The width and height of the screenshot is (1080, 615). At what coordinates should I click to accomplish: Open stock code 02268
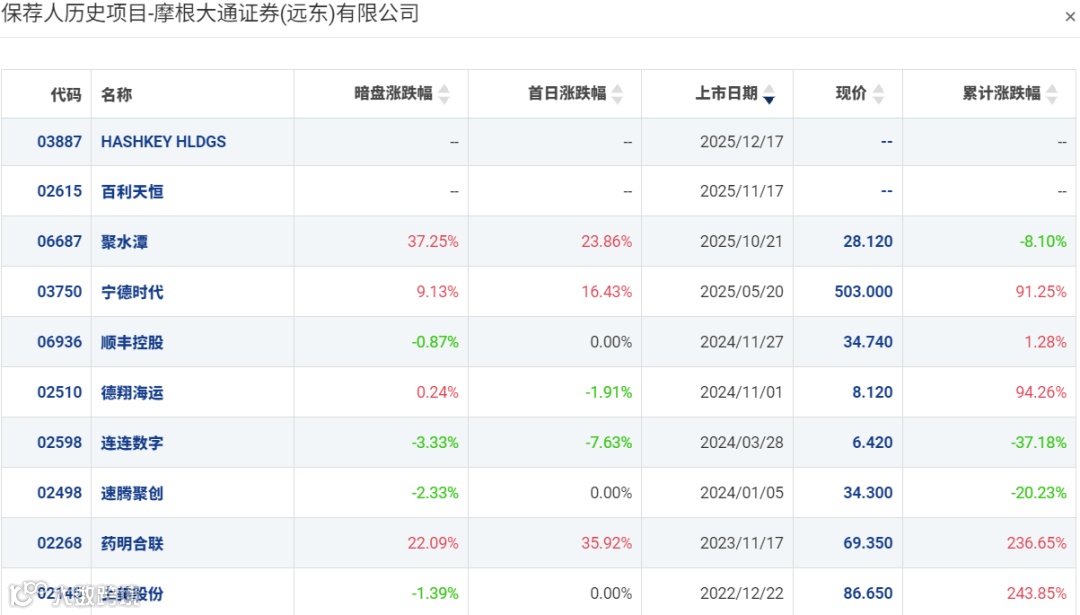point(59,543)
